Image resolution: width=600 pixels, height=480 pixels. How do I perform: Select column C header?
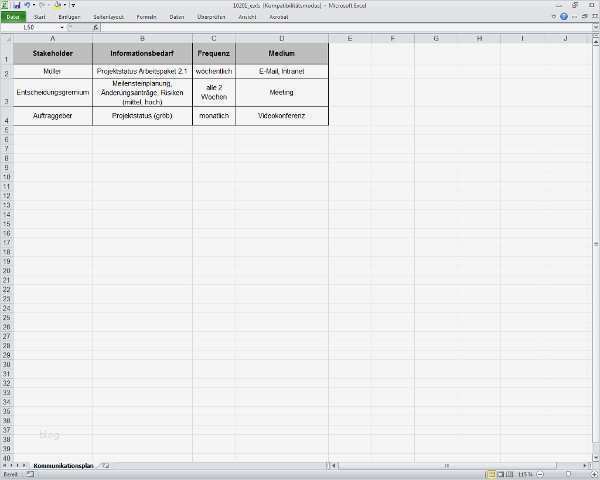tap(214, 38)
